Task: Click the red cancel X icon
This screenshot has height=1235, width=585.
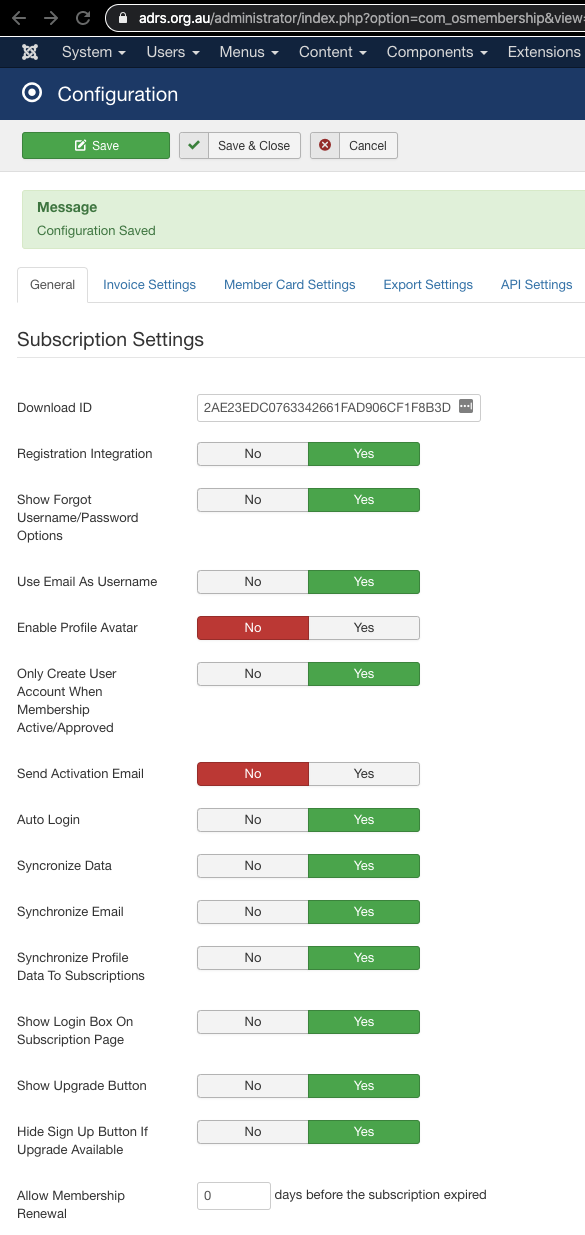Action: (325, 145)
